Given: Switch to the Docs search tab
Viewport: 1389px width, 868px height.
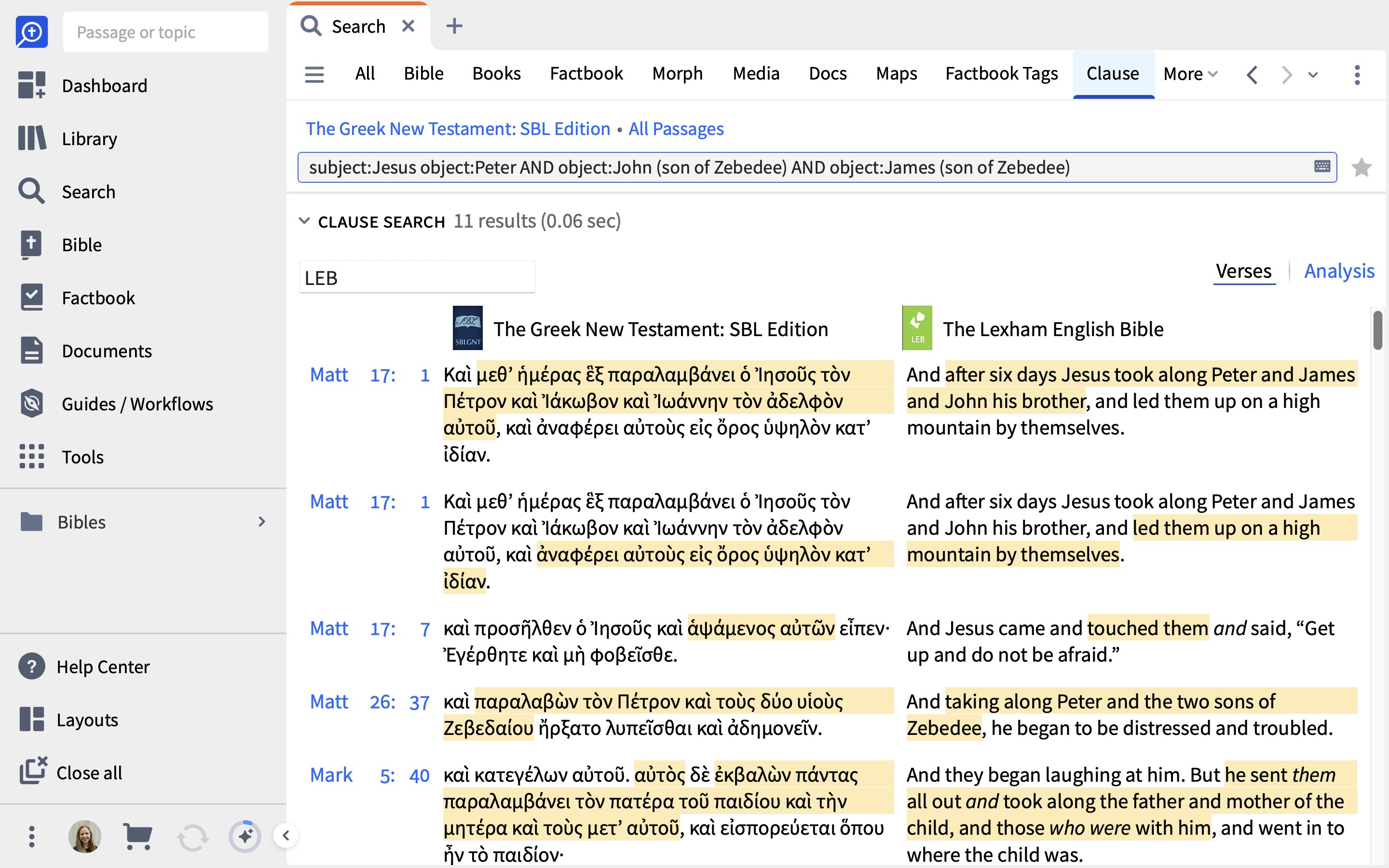Looking at the screenshot, I should [x=828, y=73].
